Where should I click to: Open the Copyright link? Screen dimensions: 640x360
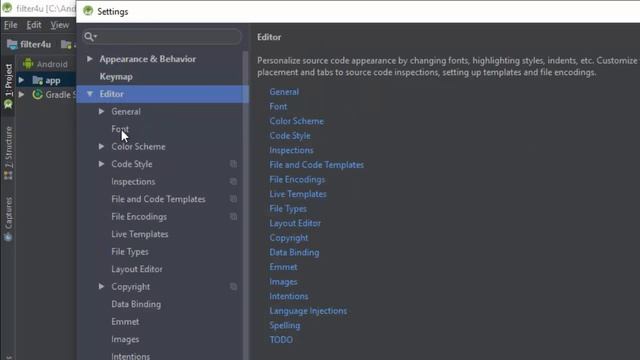[289, 238]
